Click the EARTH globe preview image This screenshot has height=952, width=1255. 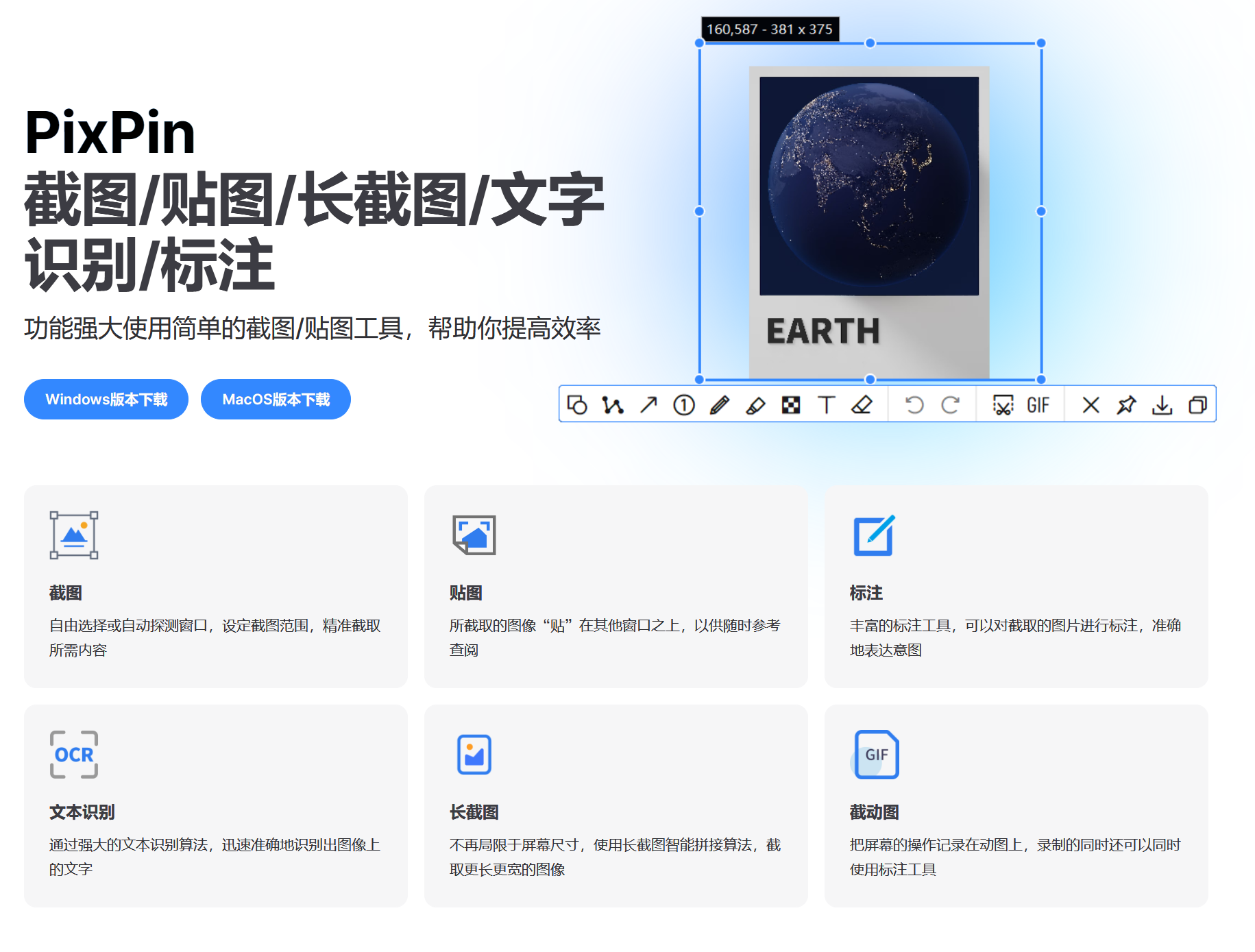[869, 186]
